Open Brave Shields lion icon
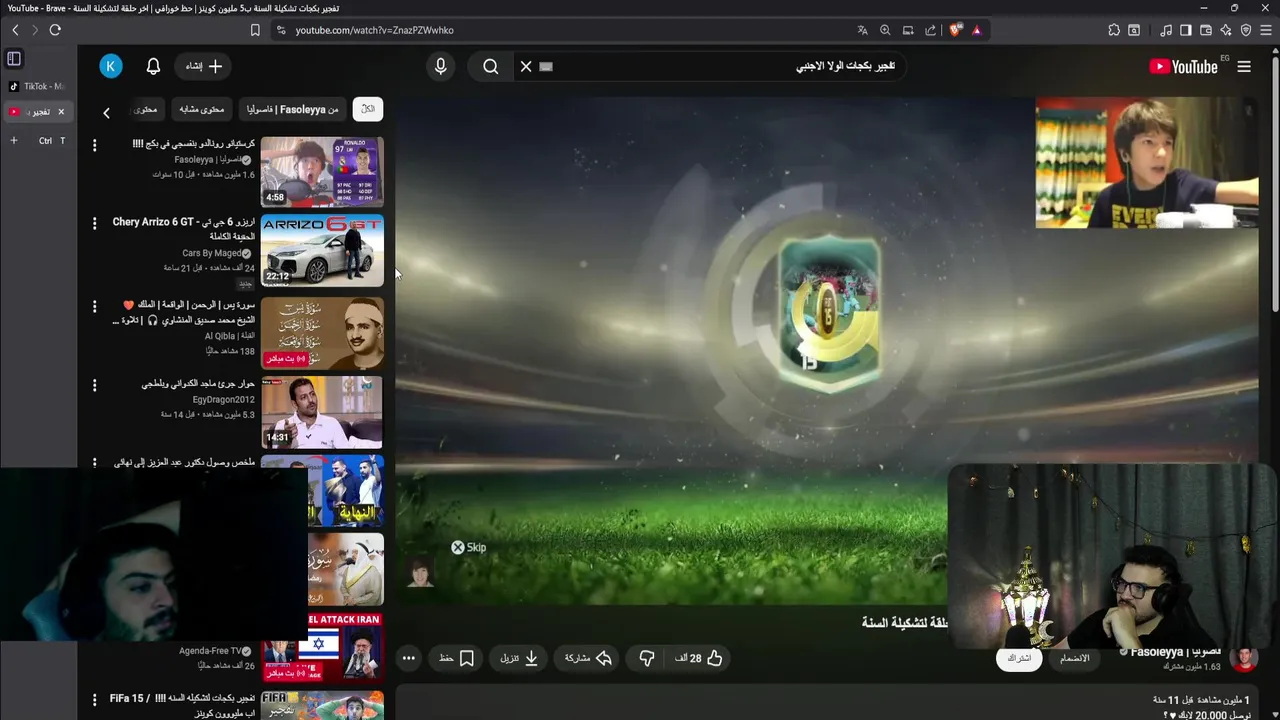The height and width of the screenshot is (720, 1280). pyautogui.click(x=955, y=30)
